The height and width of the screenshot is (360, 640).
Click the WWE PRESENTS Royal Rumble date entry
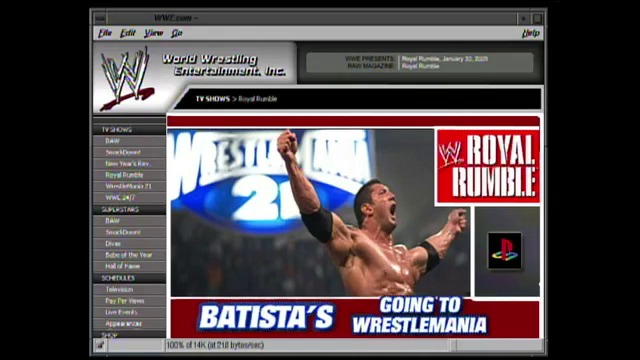click(x=444, y=59)
